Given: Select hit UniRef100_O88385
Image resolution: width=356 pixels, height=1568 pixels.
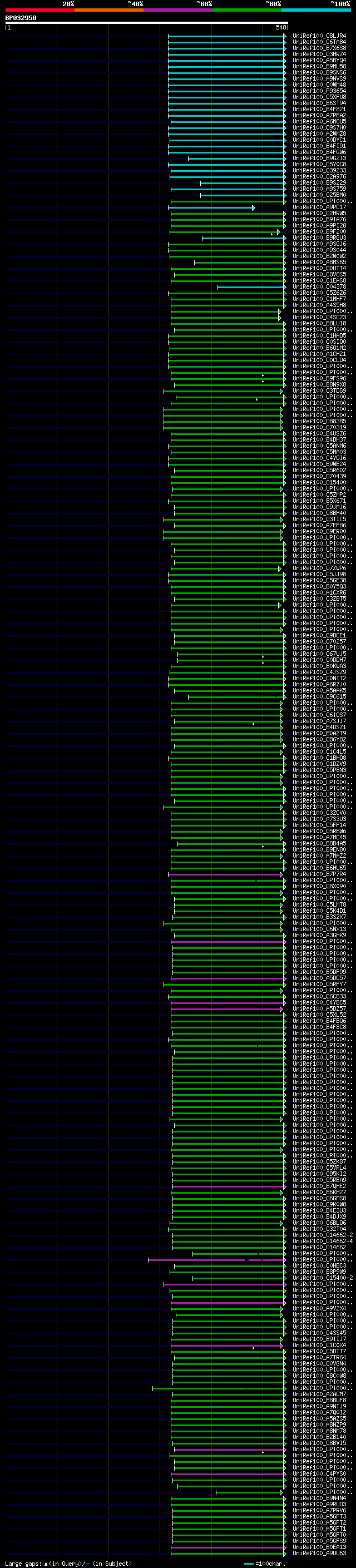Looking at the screenshot, I should click(319, 421).
